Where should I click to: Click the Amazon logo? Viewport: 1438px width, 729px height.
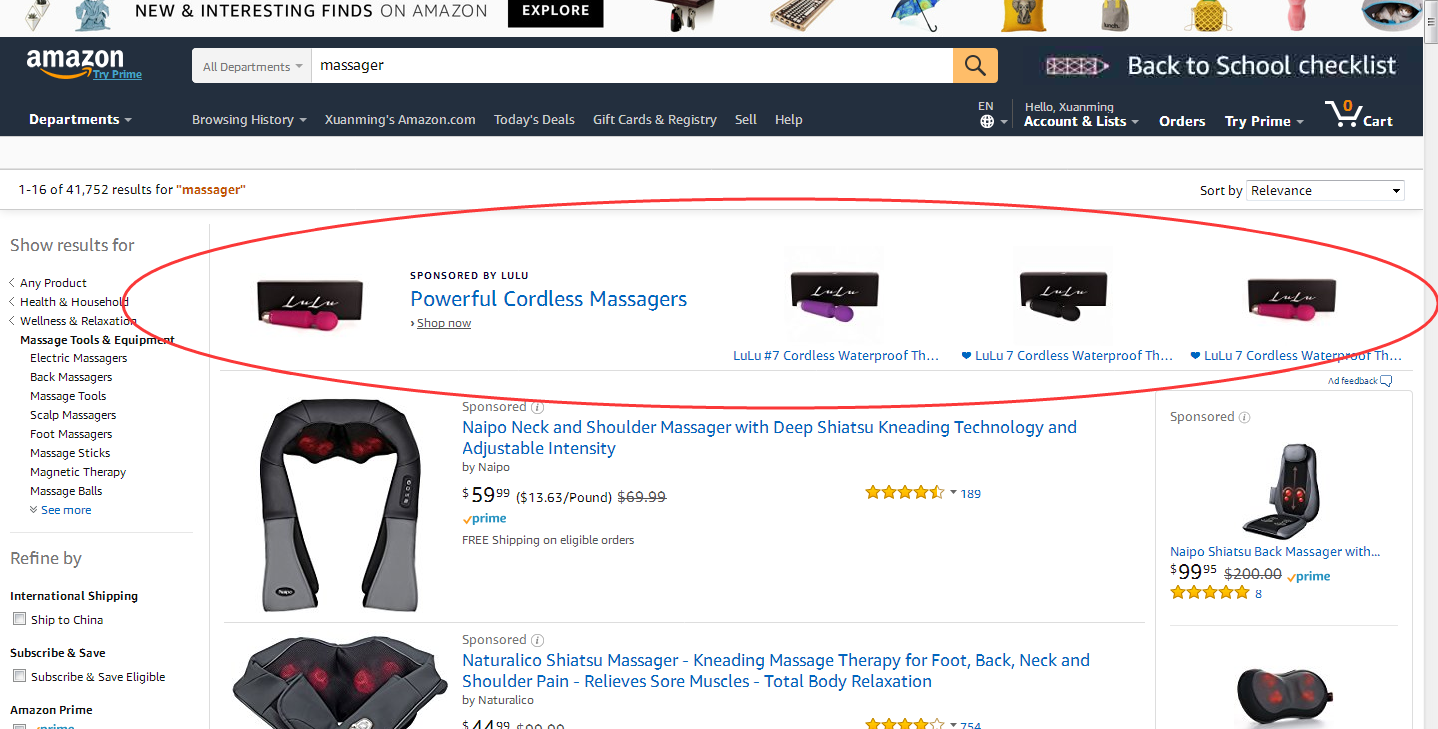pos(75,61)
